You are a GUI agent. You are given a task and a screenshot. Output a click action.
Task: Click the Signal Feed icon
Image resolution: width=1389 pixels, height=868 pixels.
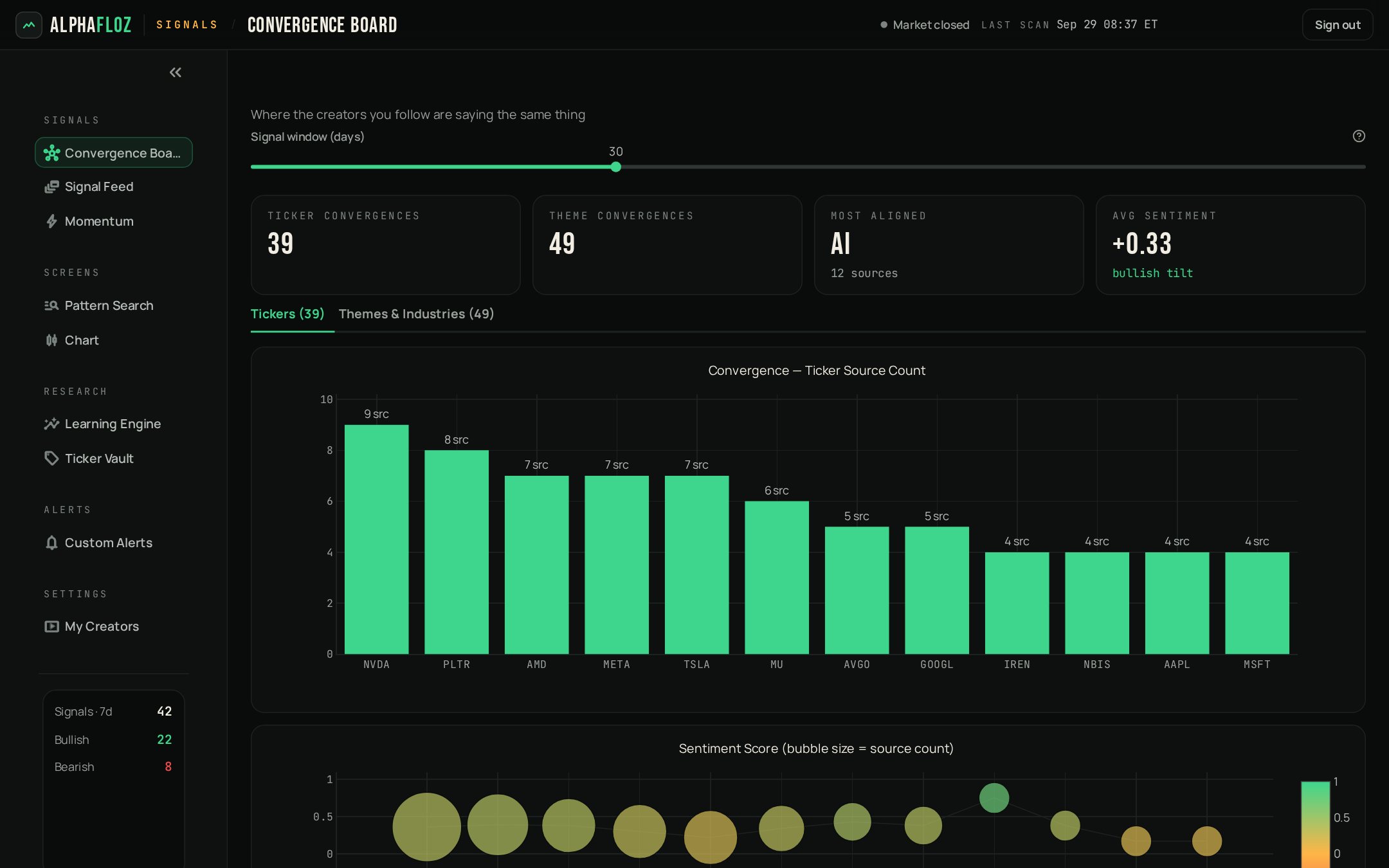(51, 187)
